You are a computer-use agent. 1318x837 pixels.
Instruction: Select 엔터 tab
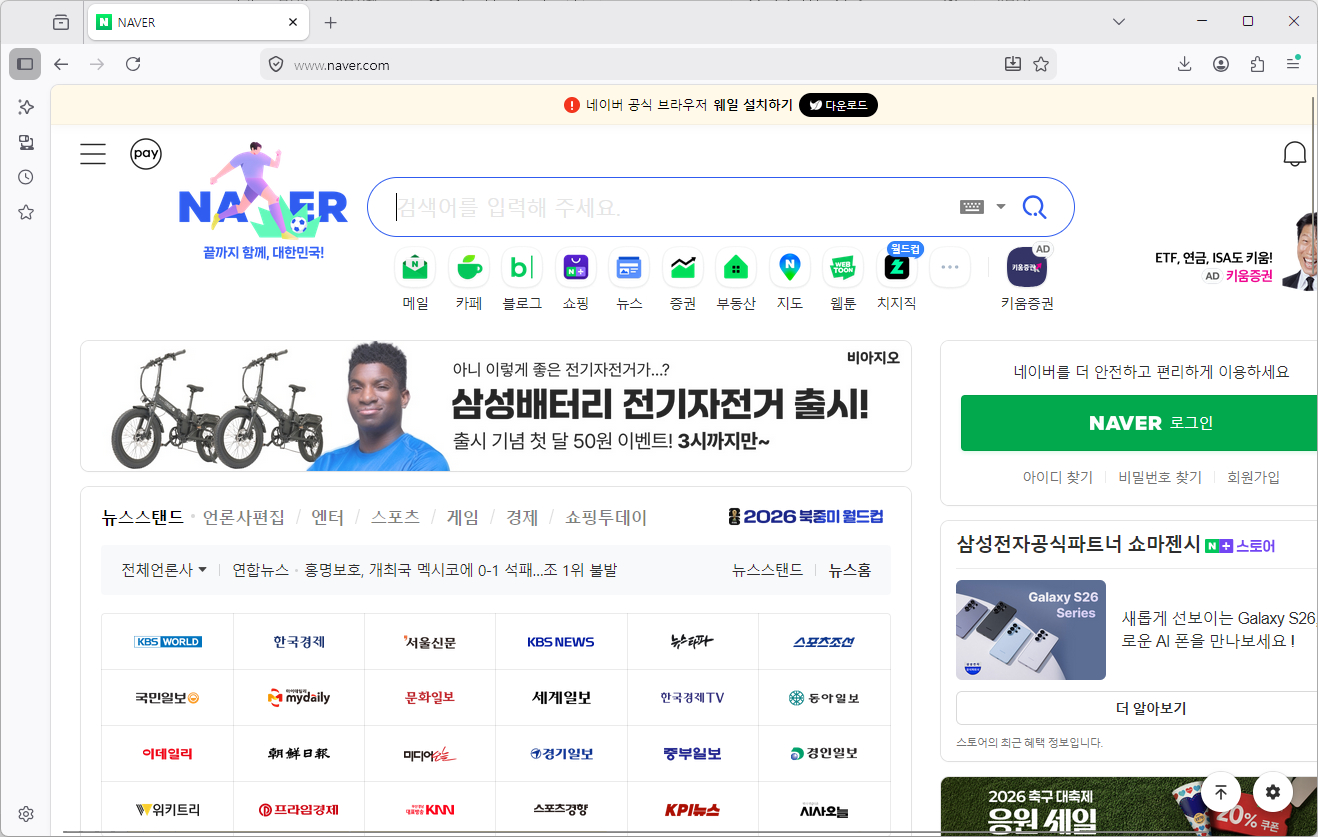327,517
